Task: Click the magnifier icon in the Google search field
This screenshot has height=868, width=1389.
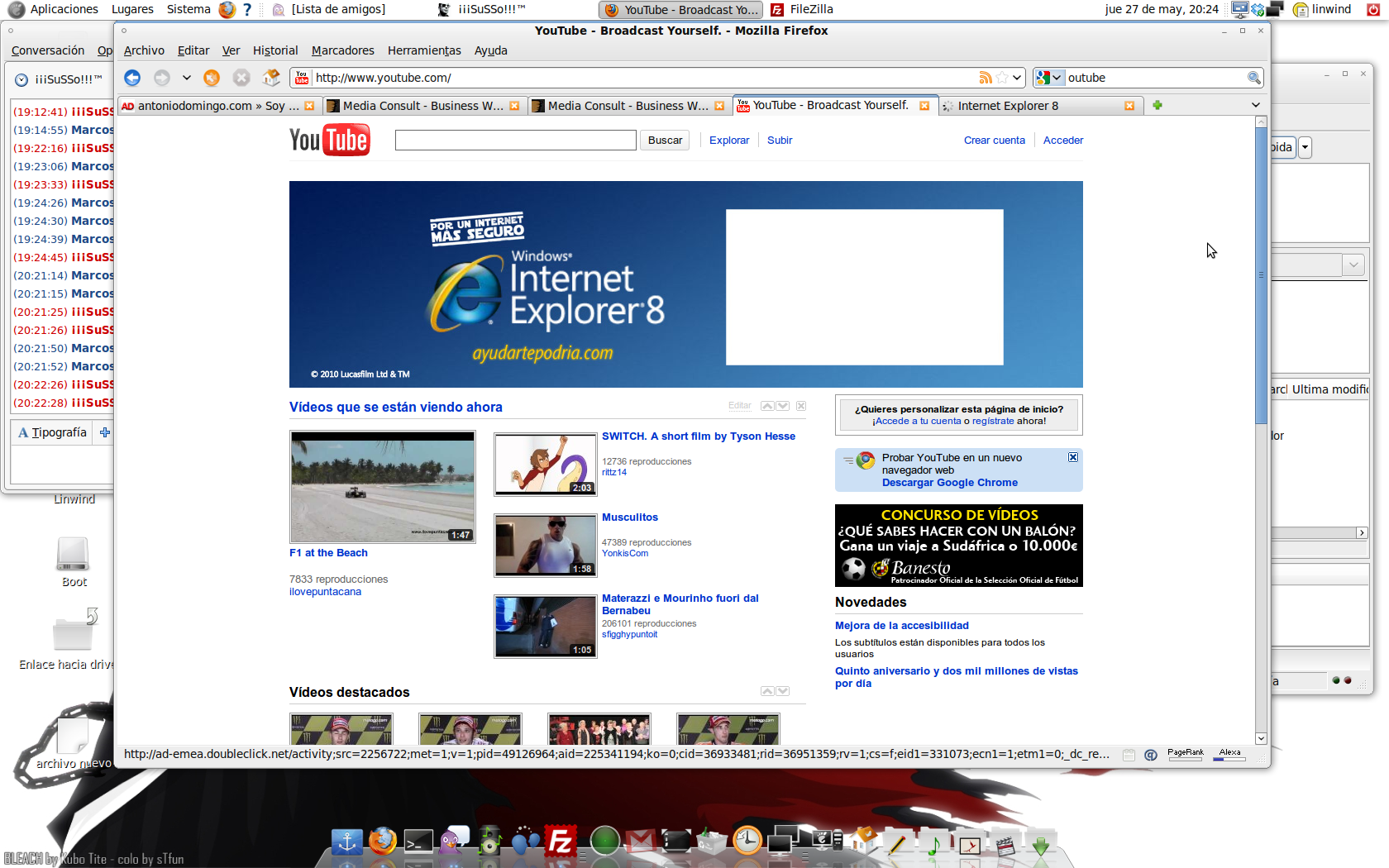Action: pyautogui.click(x=1253, y=77)
